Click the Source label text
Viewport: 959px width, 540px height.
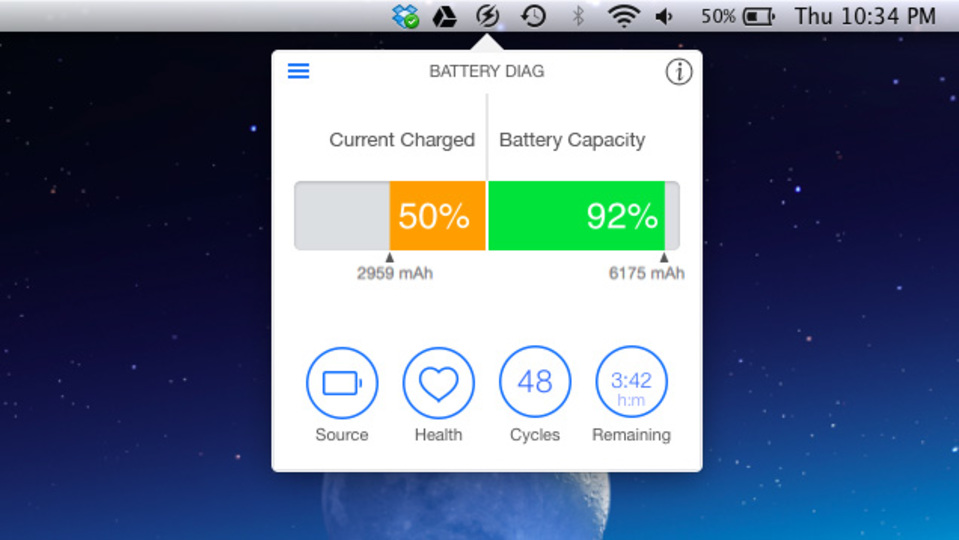[x=342, y=435]
